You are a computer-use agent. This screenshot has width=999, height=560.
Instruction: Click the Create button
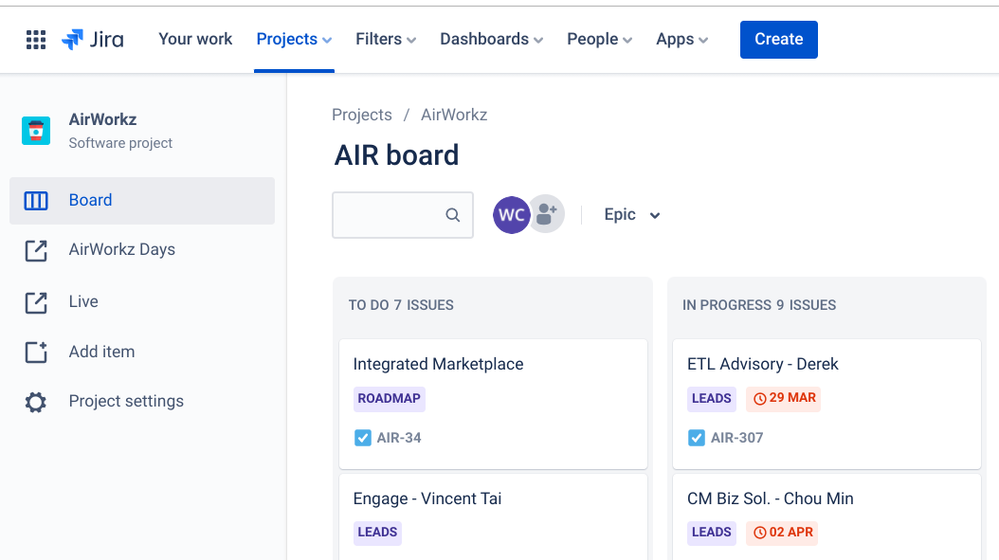779,39
